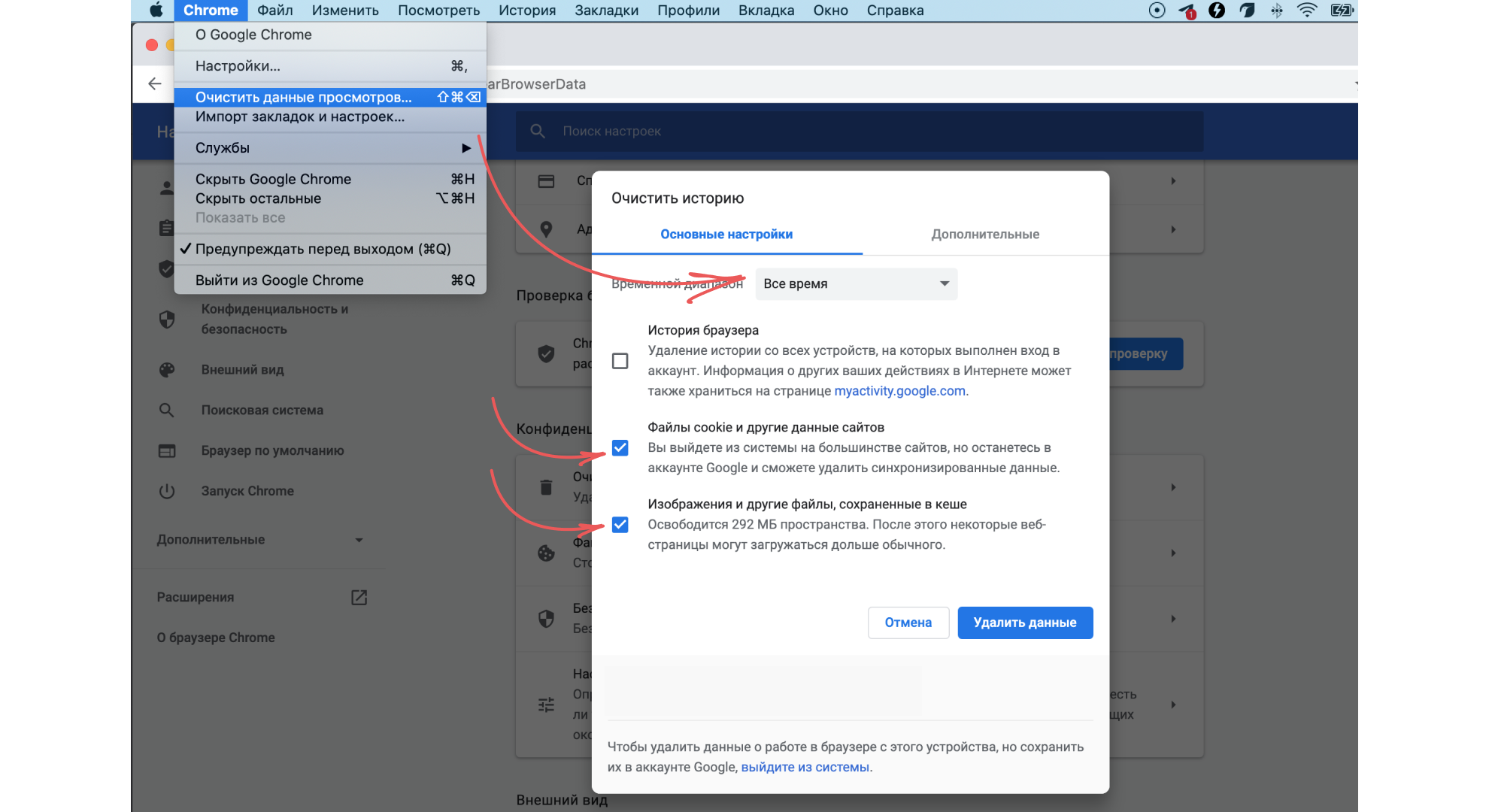Enable the История браузера checkbox
The image size is (1489, 812).
(620, 361)
